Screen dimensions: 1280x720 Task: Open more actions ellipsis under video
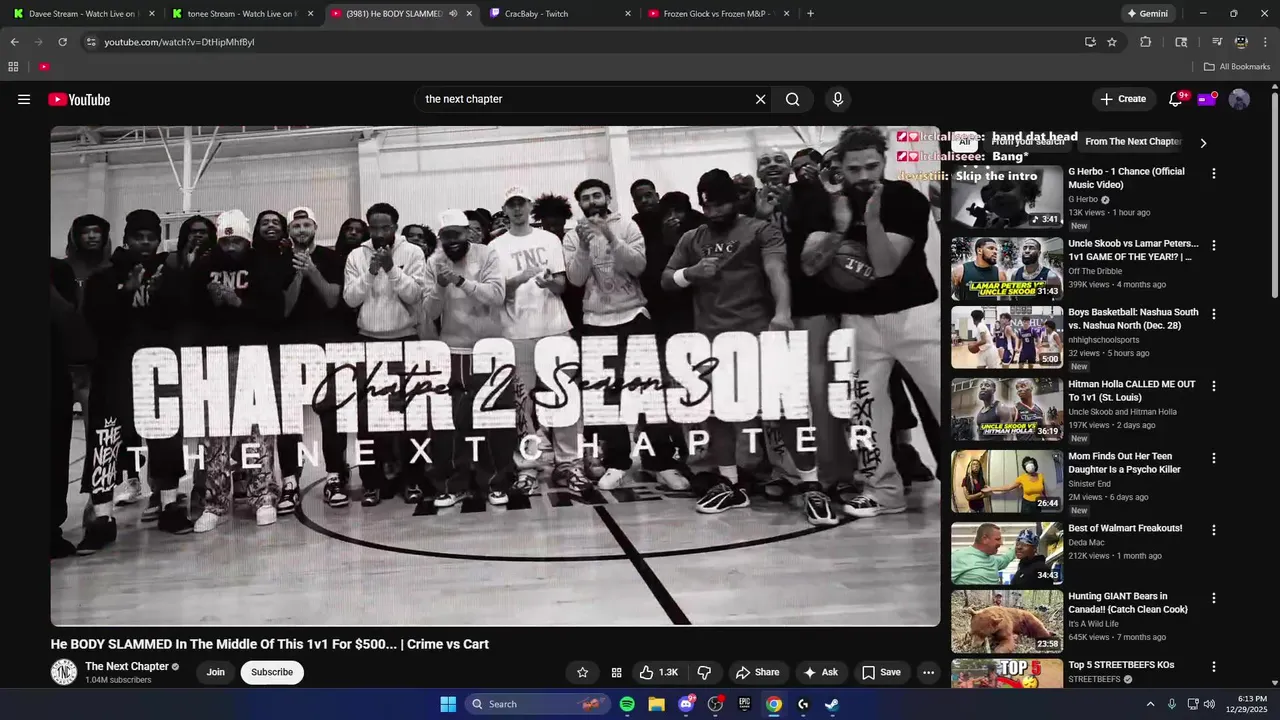coord(928,672)
